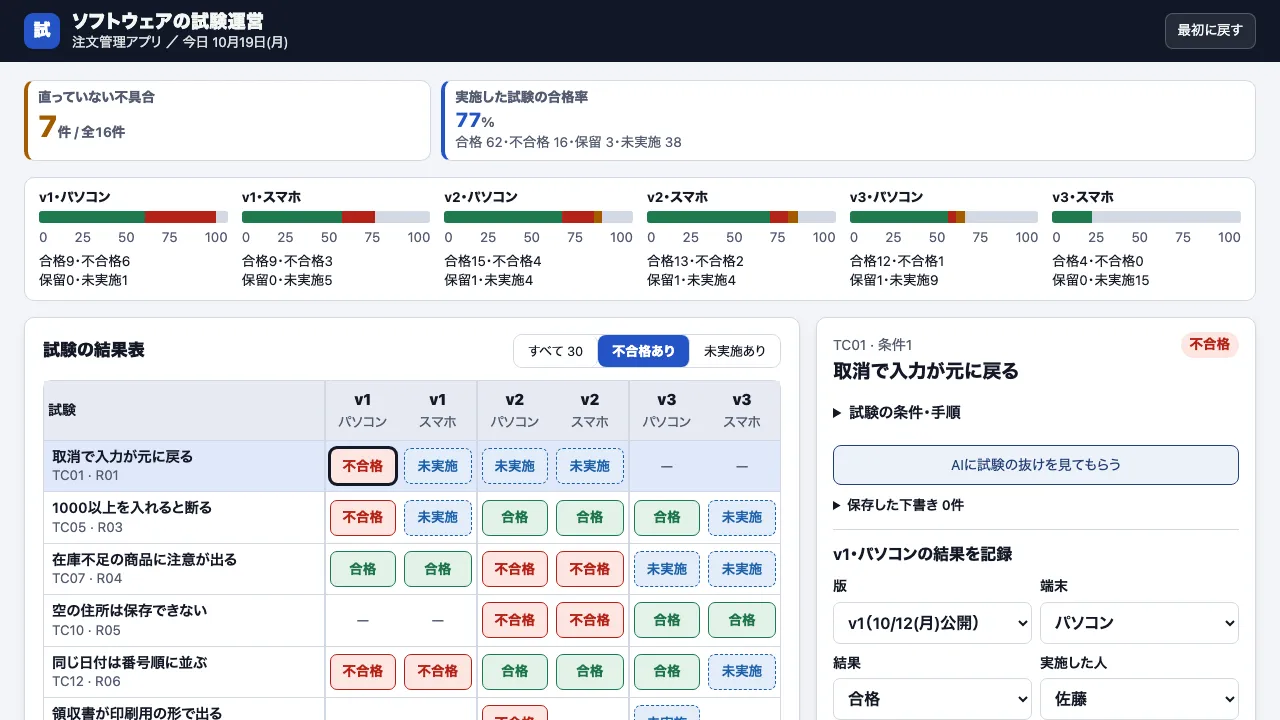Click v1 スマホ 未実施 cell for TC01

tap(438, 466)
